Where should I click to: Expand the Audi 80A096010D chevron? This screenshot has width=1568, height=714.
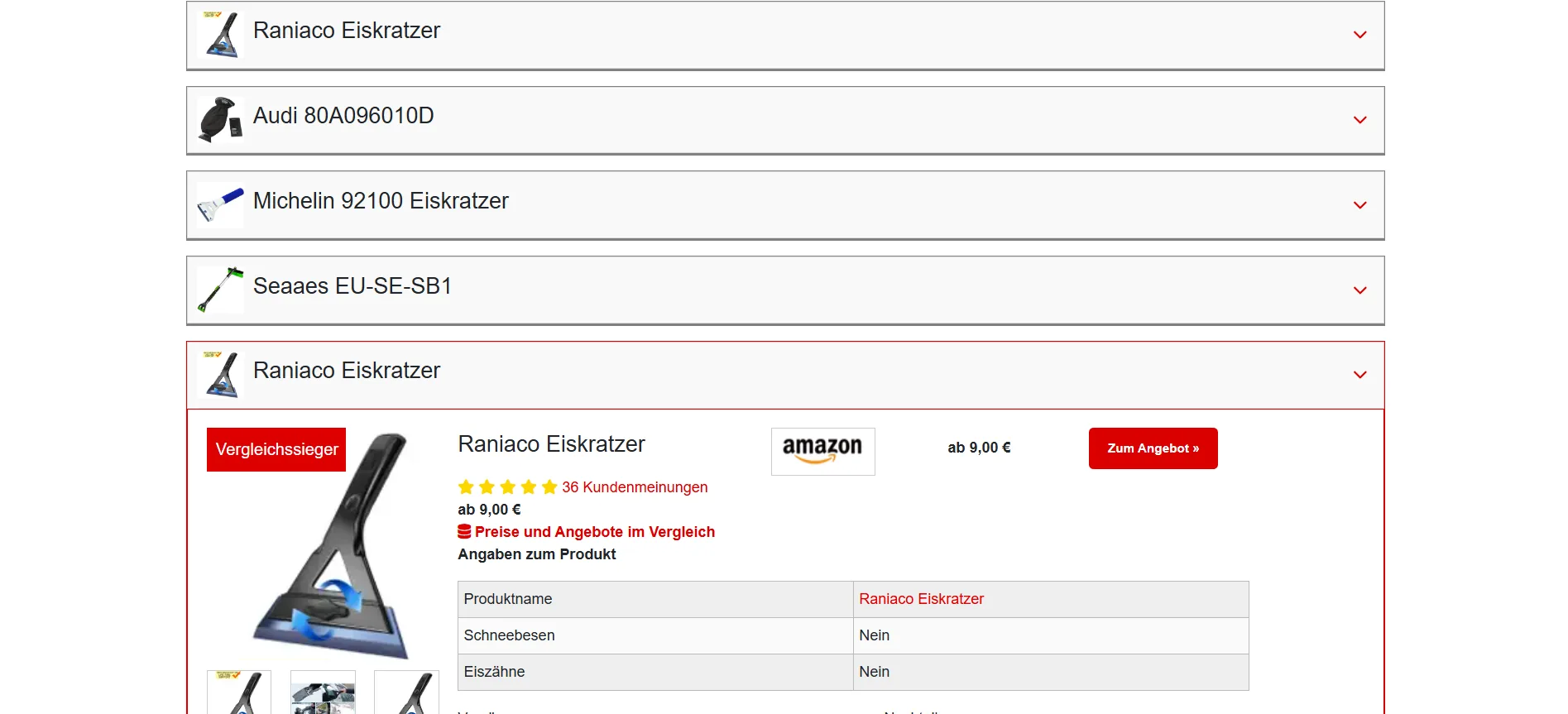(x=1359, y=121)
